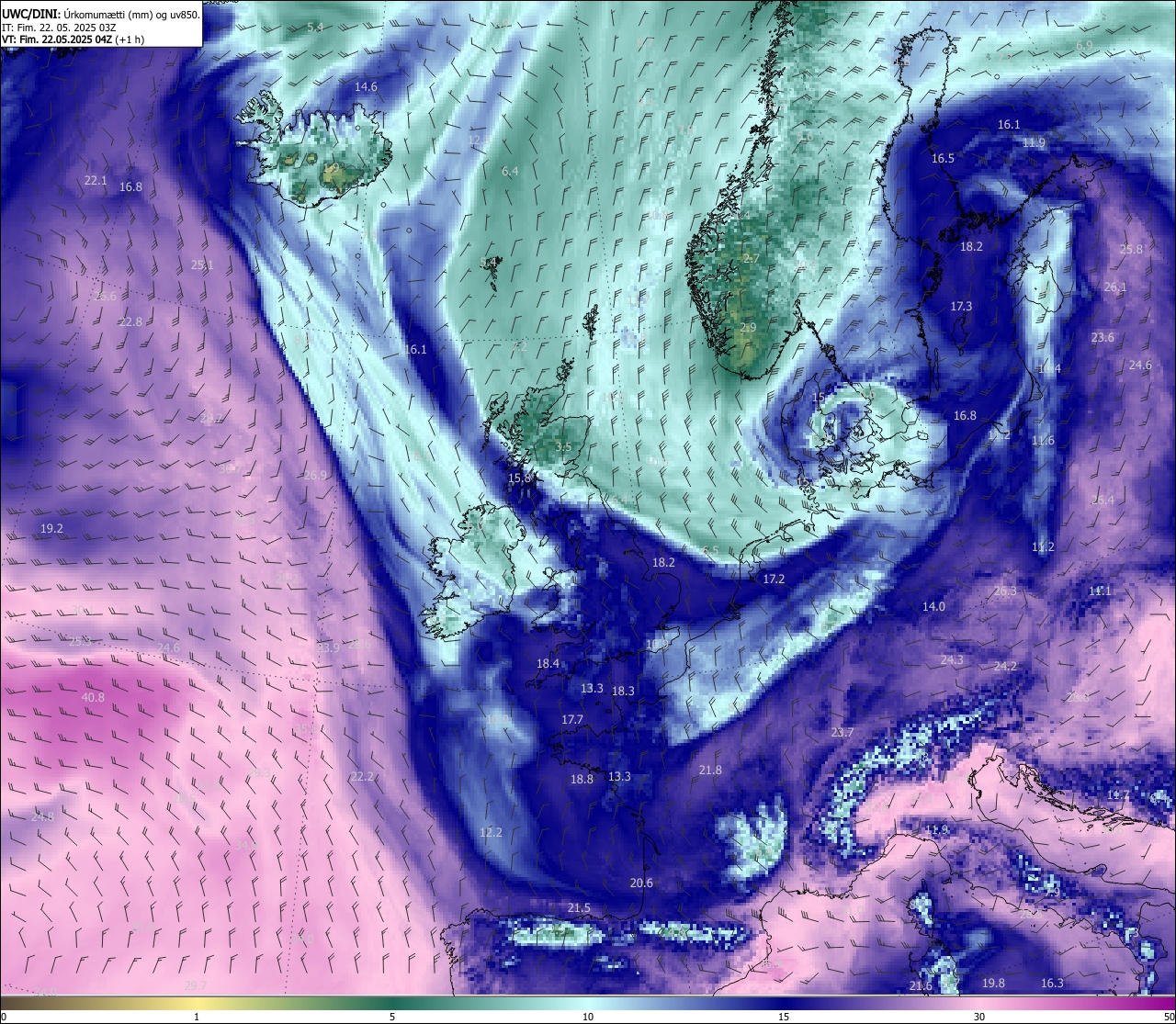The image size is (1176, 1024).
Task: Click the 6.4 value in the Norwegian Sea
Action: pyautogui.click(x=510, y=171)
